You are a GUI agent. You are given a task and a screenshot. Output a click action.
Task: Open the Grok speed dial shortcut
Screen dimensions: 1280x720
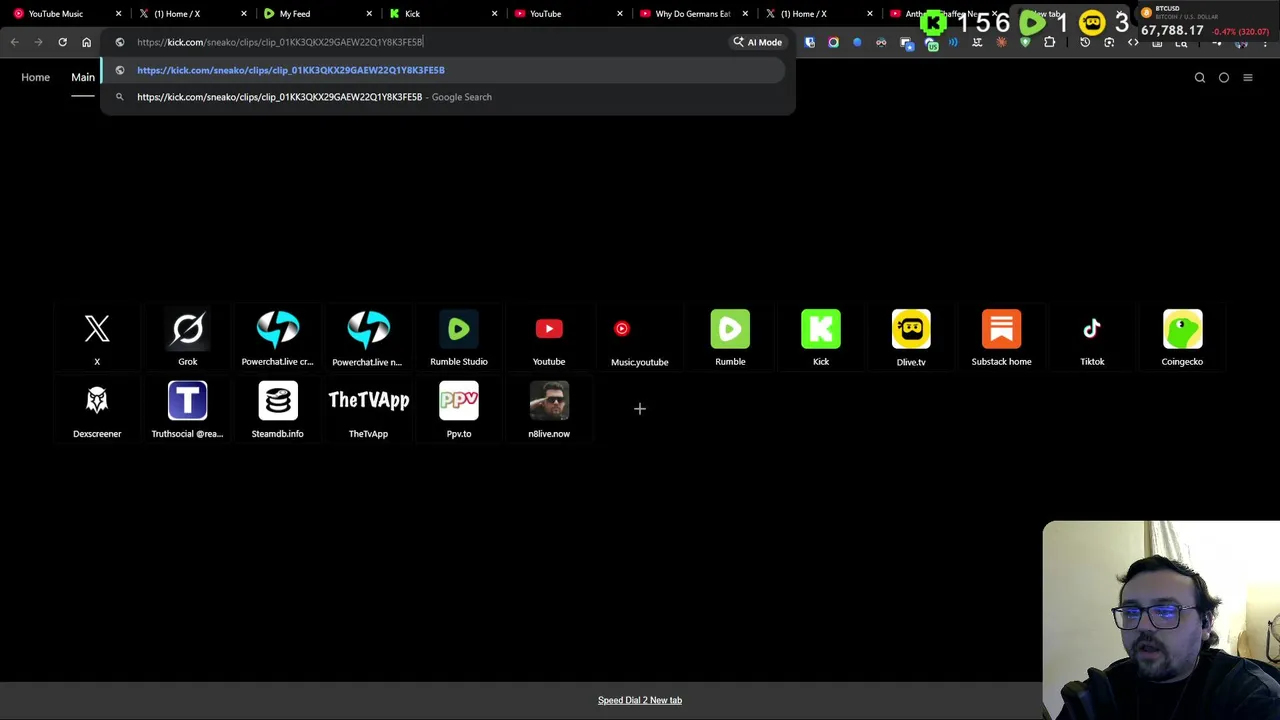187,338
